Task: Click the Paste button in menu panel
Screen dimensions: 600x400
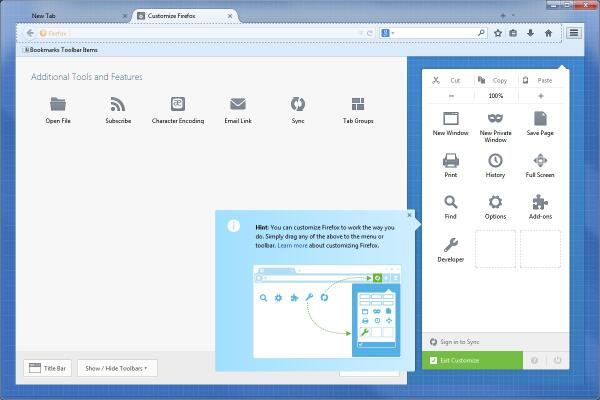Action: click(x=541, y=80)
